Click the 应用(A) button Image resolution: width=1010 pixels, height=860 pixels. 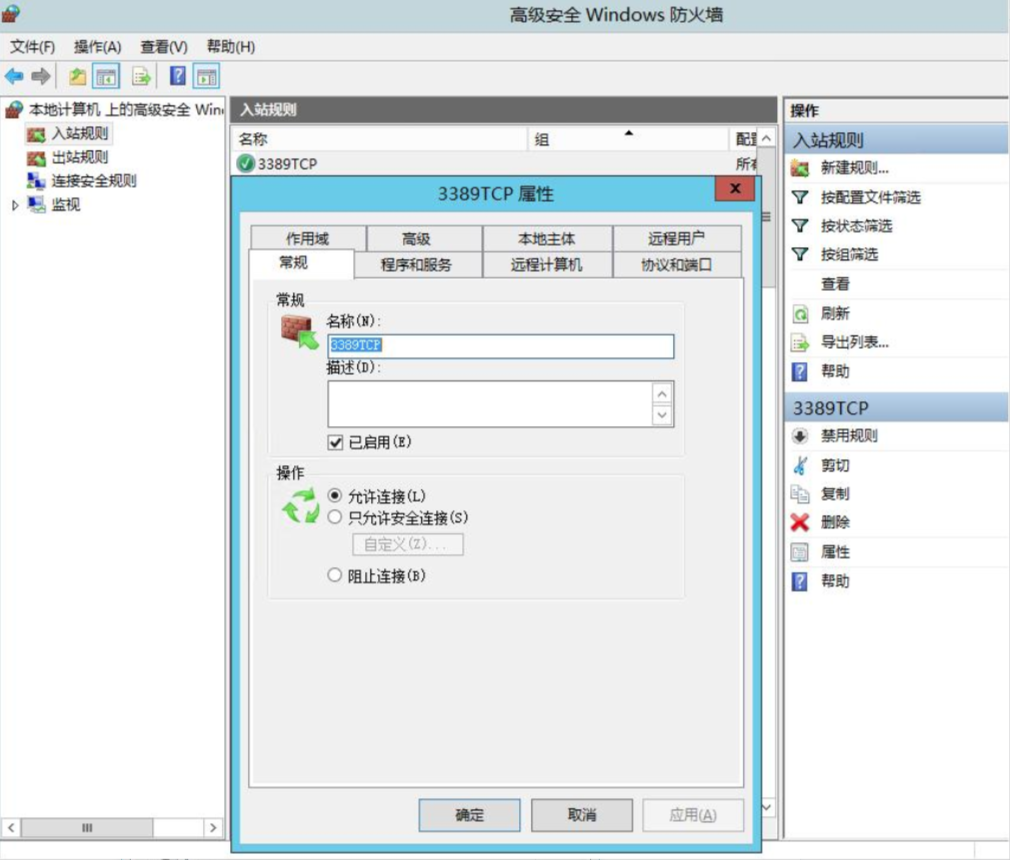tap(693, 815)
